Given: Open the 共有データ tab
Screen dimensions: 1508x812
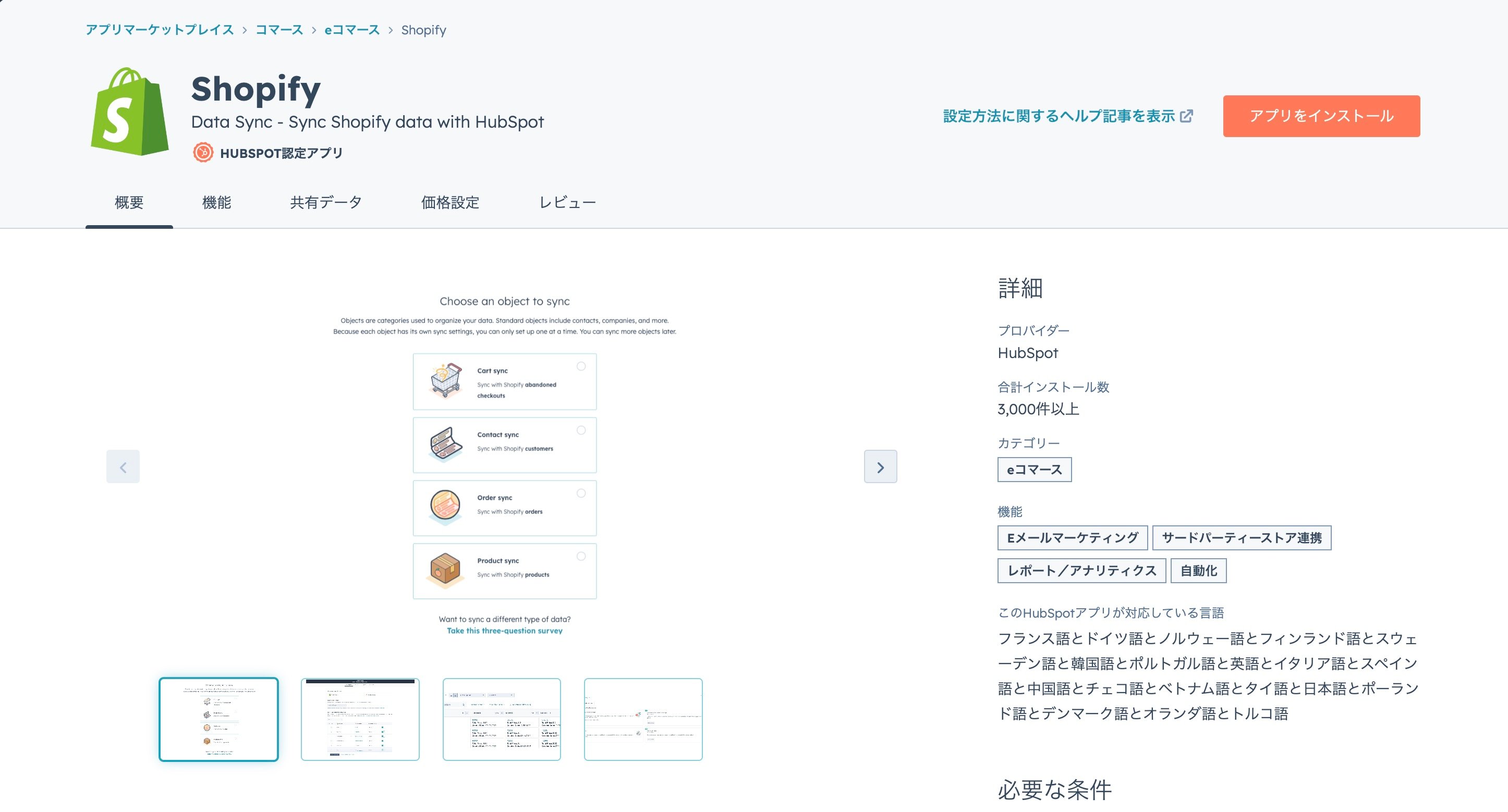Looking at the screenshot, I should tap(326, 202).
